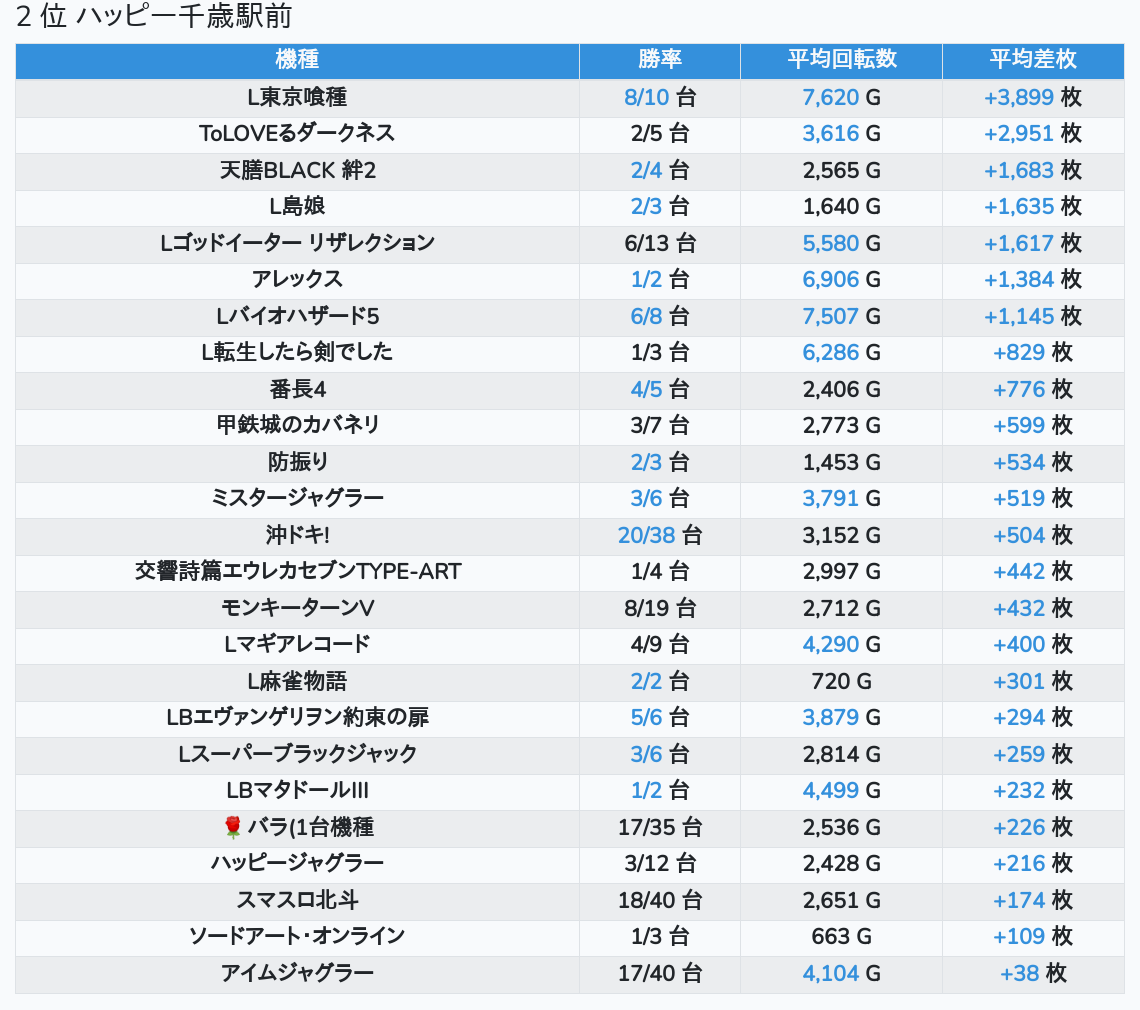Click difference +400 枚 for Lマギアレコード
Screen dimensions: 1140x1010
click(x=1032, y=644)
